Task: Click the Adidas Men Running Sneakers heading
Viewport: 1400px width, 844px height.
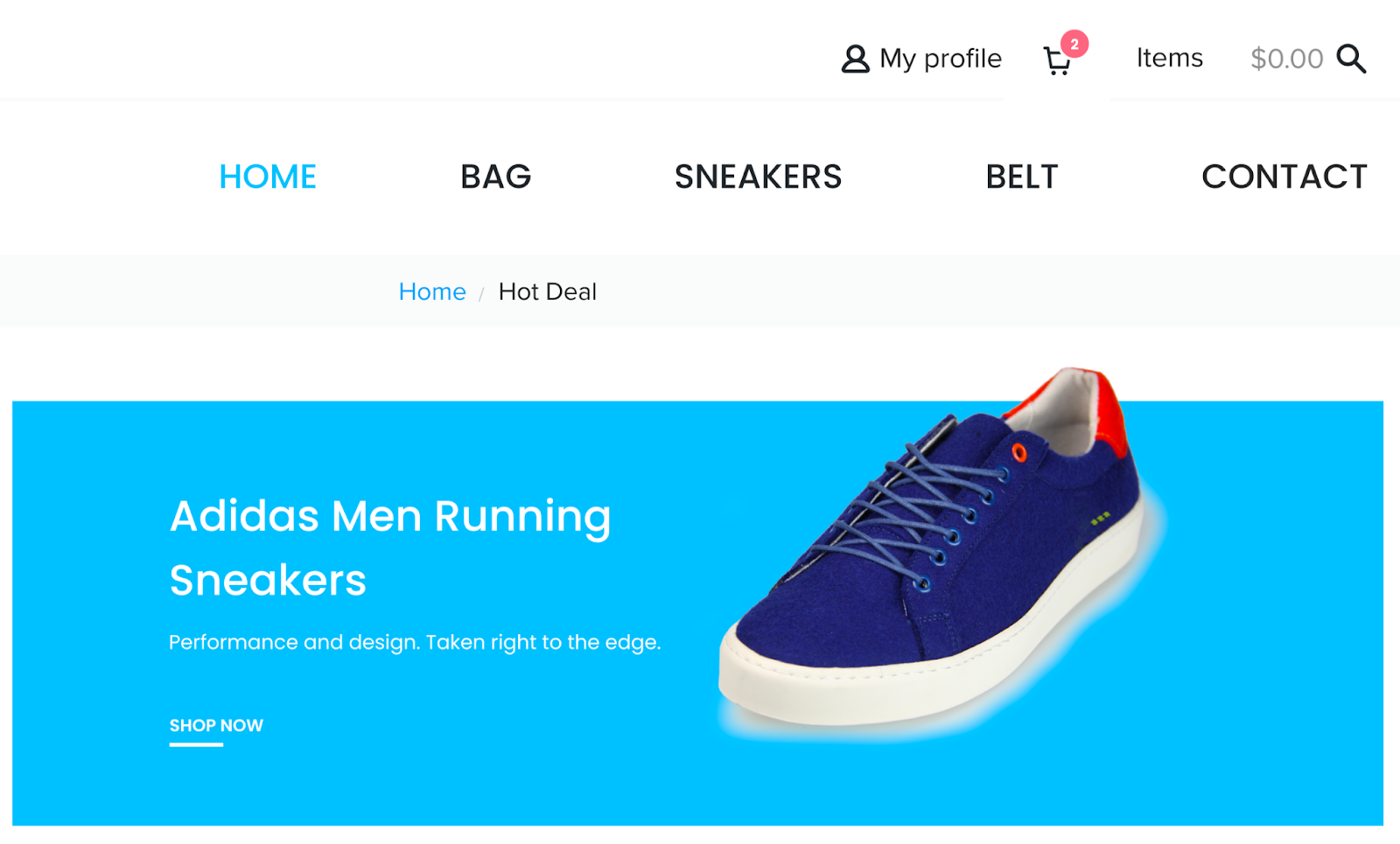Action: [390, 548]
